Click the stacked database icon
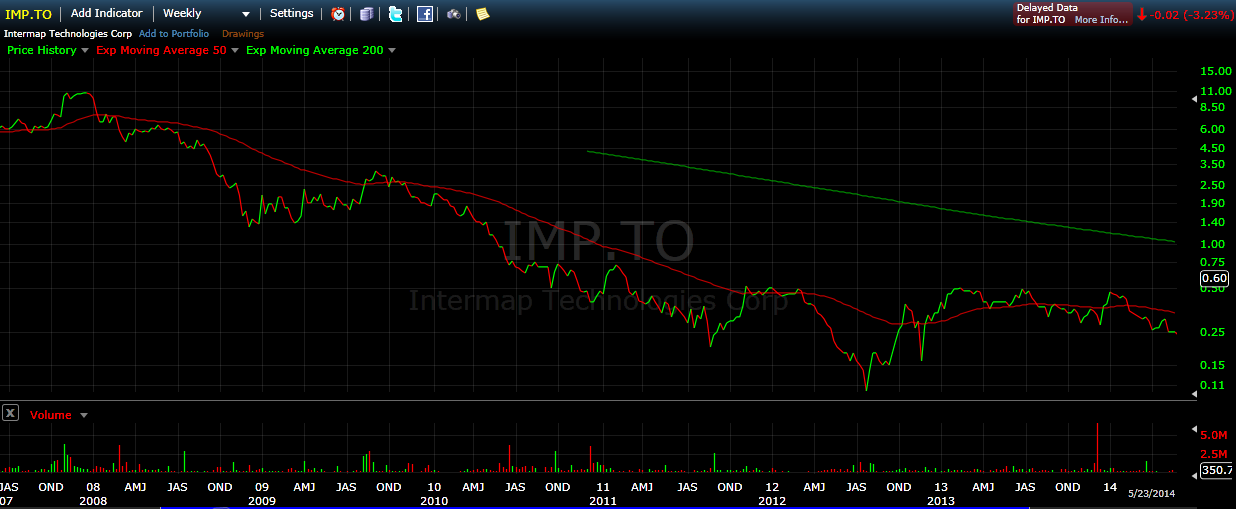The height and width of the screenshot is (509, 1236). 367,14
